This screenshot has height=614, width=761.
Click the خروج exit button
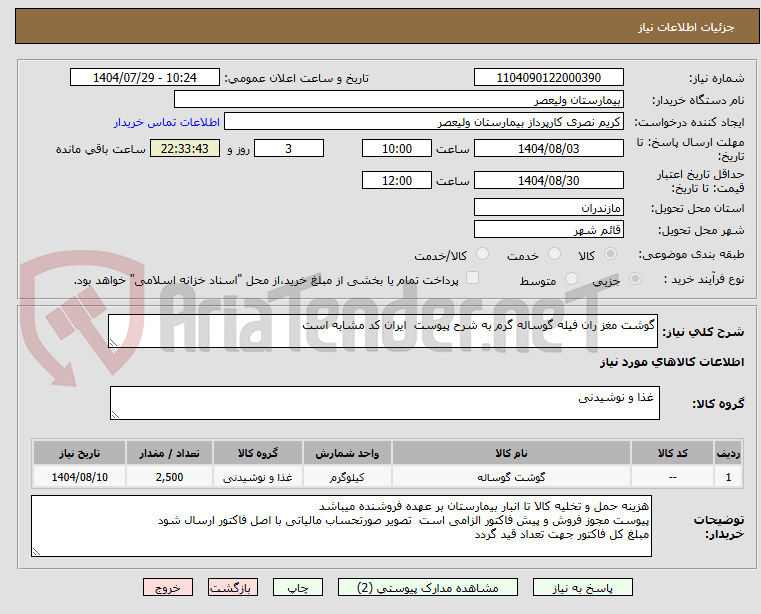click(x=167, y=587)
